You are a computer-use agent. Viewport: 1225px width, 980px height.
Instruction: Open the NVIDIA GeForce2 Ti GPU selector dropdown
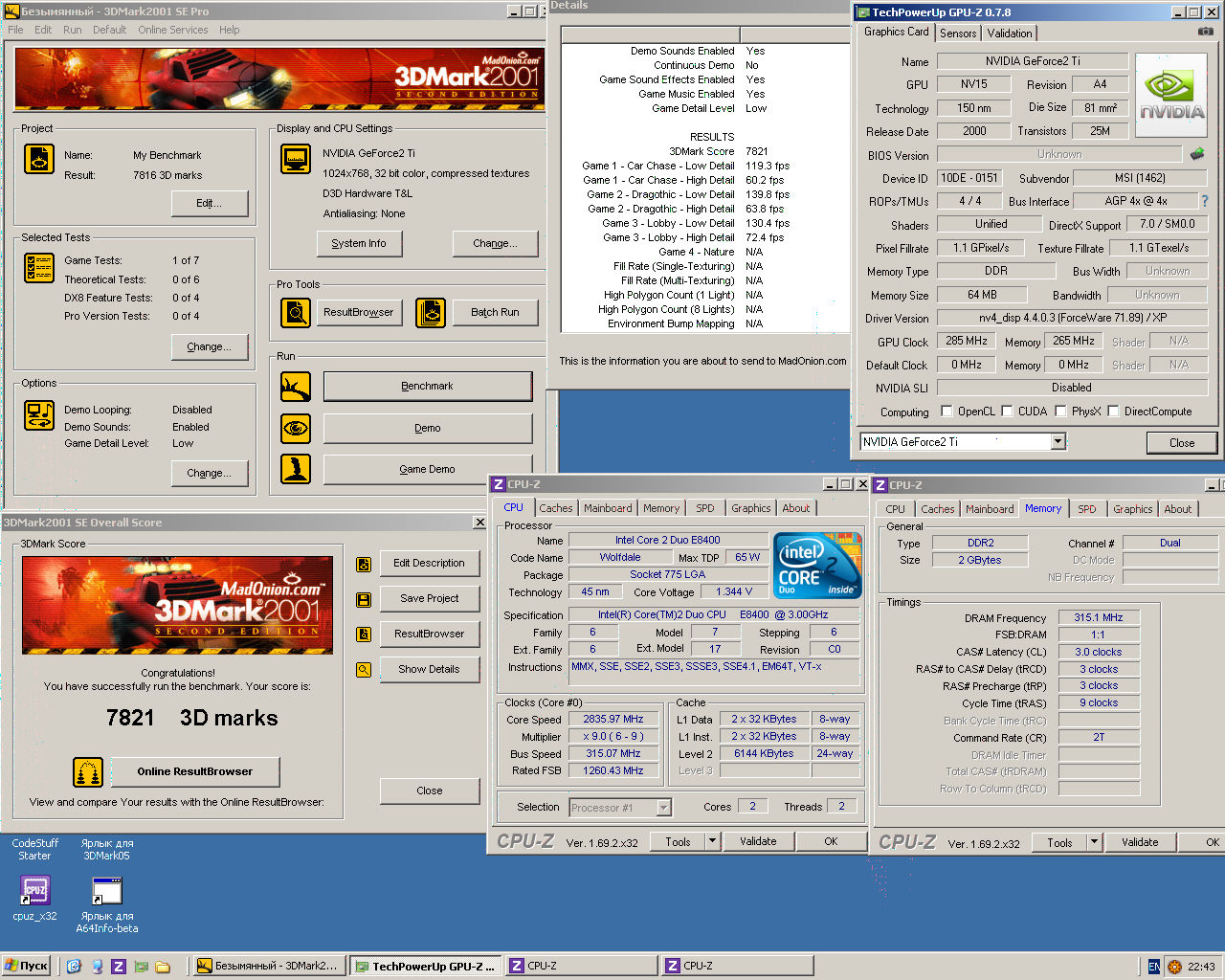click(1058, 441)
